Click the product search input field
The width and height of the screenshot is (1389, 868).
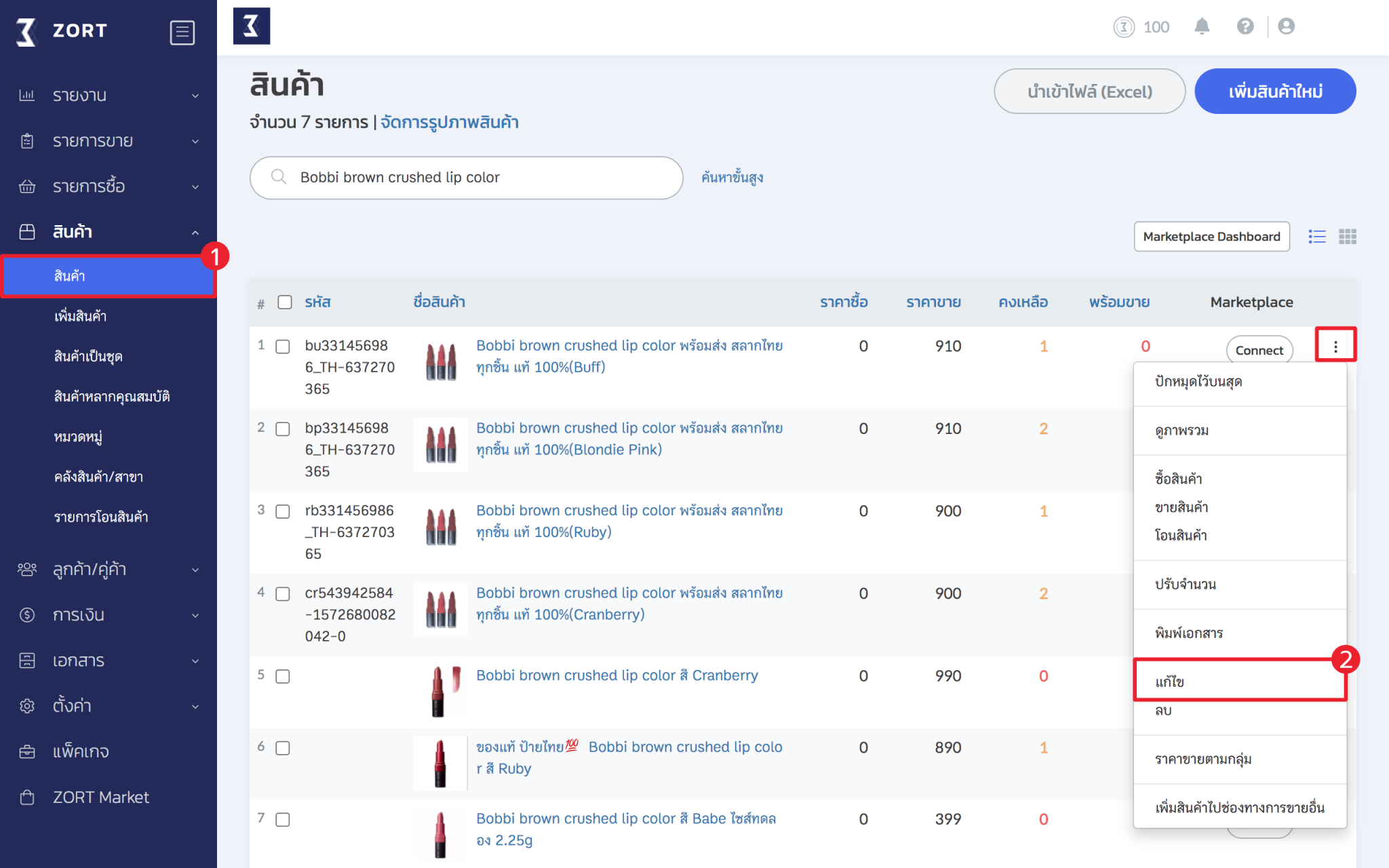point(466,178)
